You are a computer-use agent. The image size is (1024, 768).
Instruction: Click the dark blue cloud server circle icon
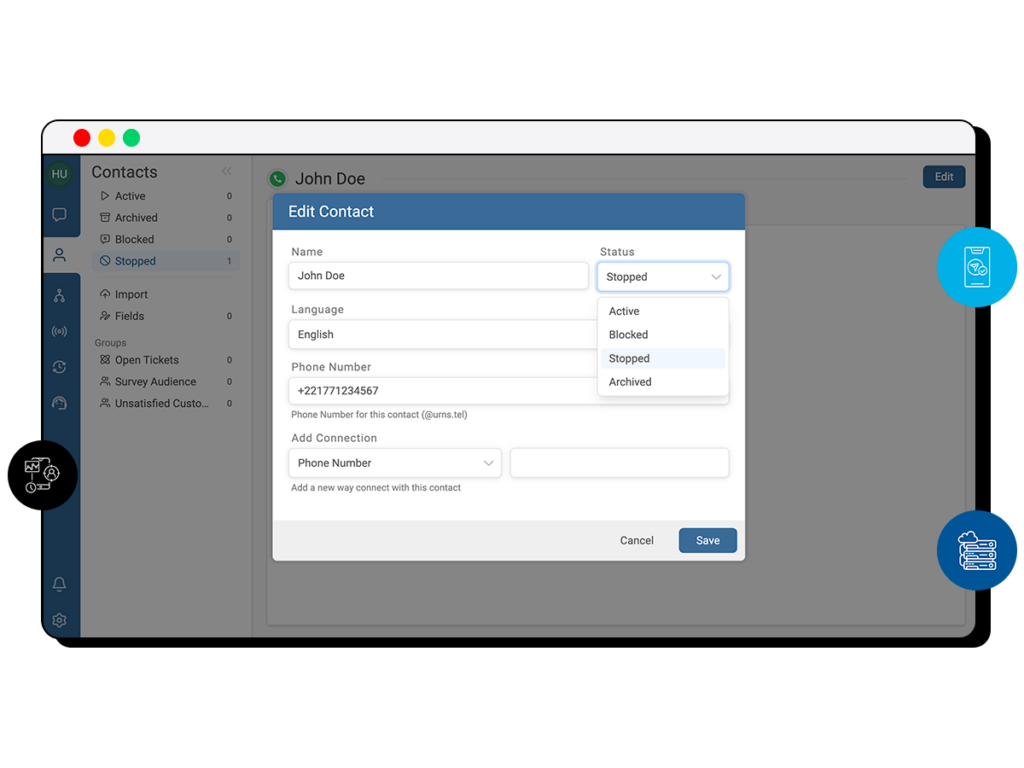coord(977,550)
